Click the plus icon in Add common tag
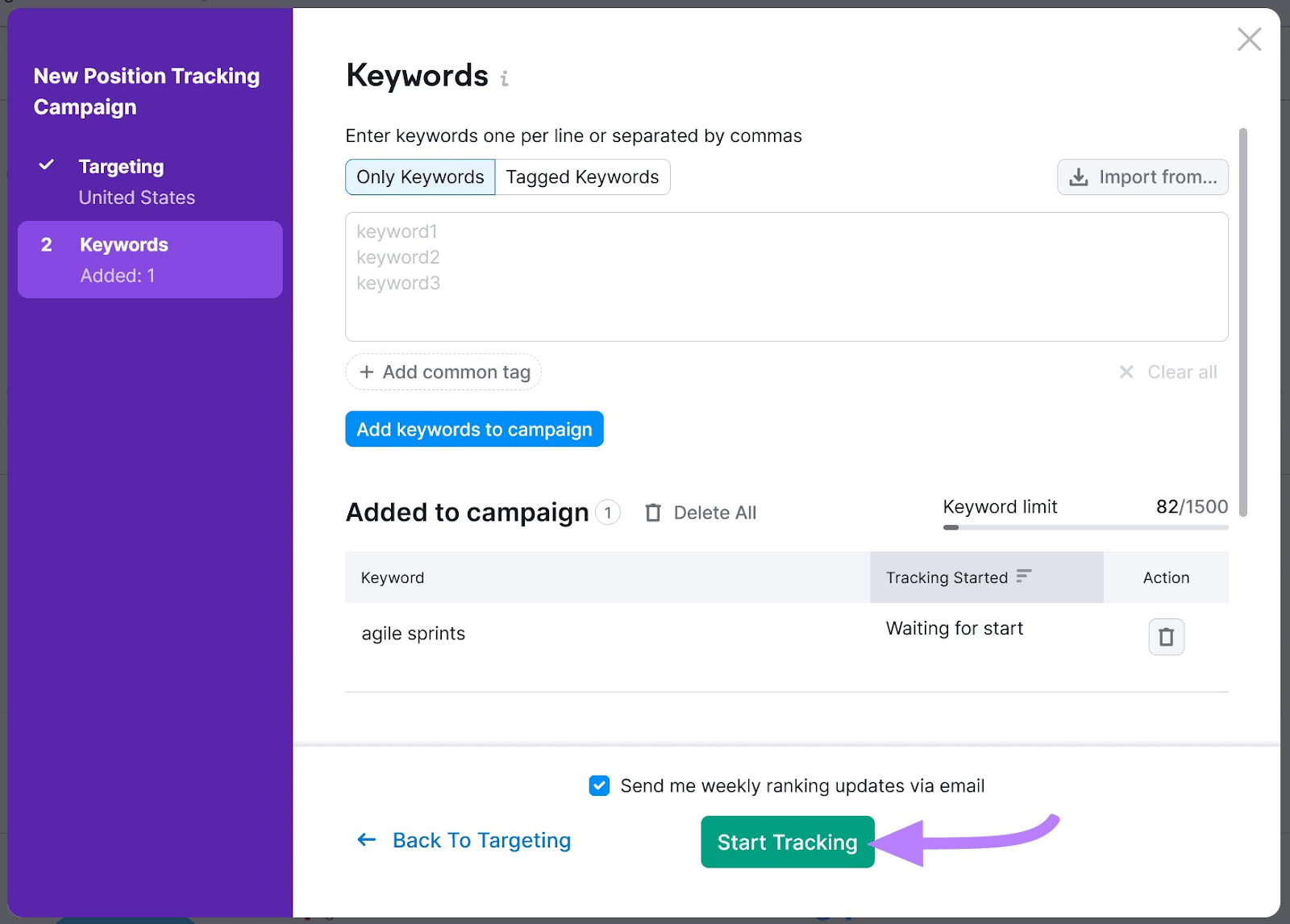 [367, 372]
